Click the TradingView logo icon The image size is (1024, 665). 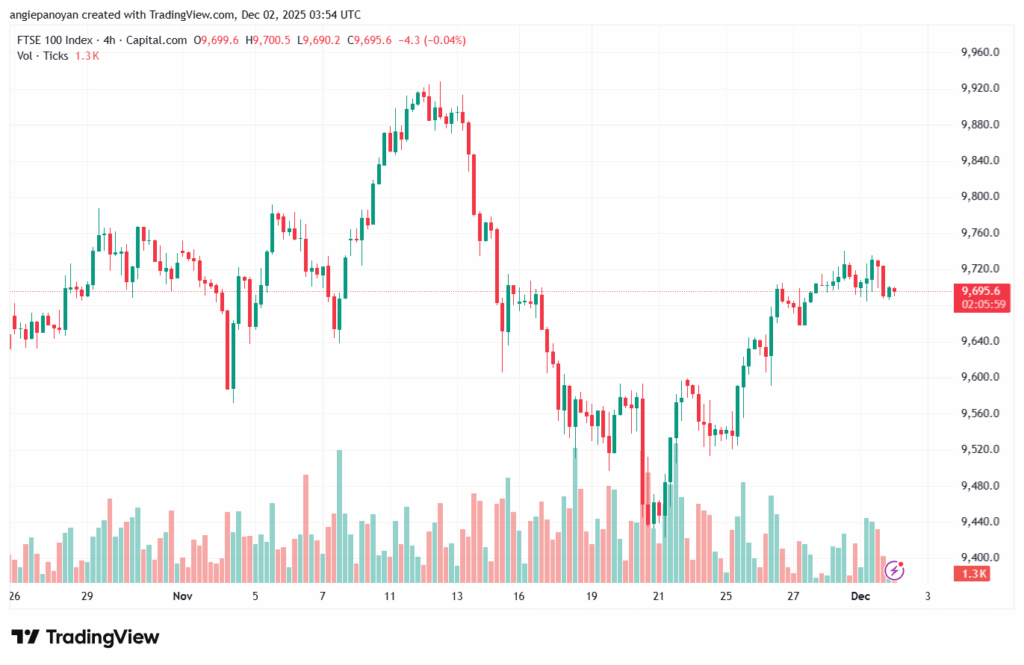click(x=25, y=637)
